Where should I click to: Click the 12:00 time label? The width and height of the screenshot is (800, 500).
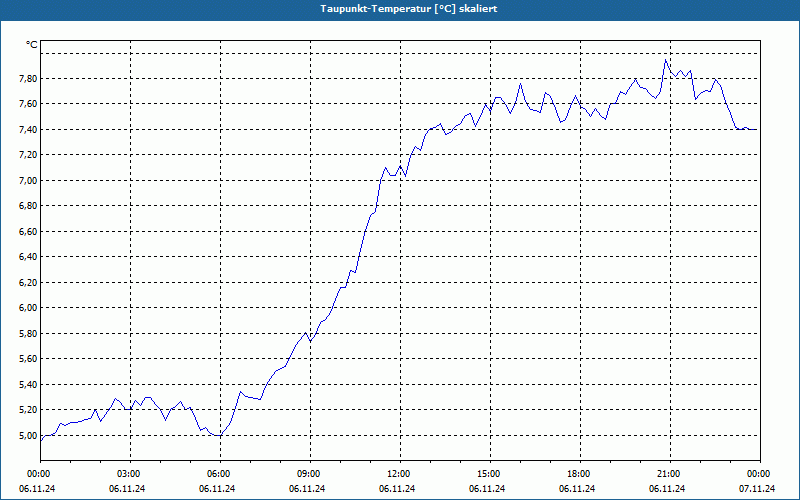[x=400, y=474]
